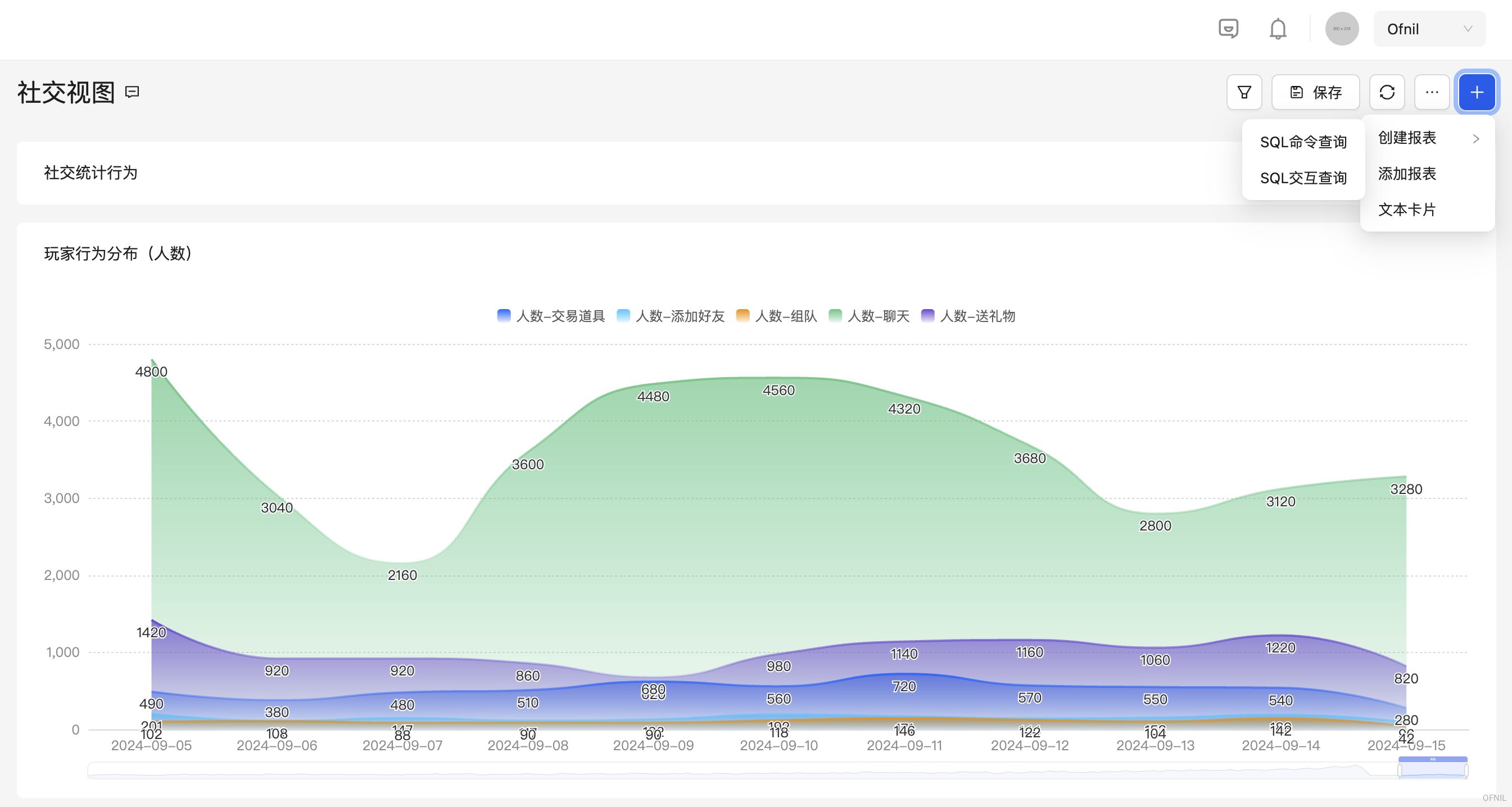Expand the 创建报表 submenu arrow

1475,138
